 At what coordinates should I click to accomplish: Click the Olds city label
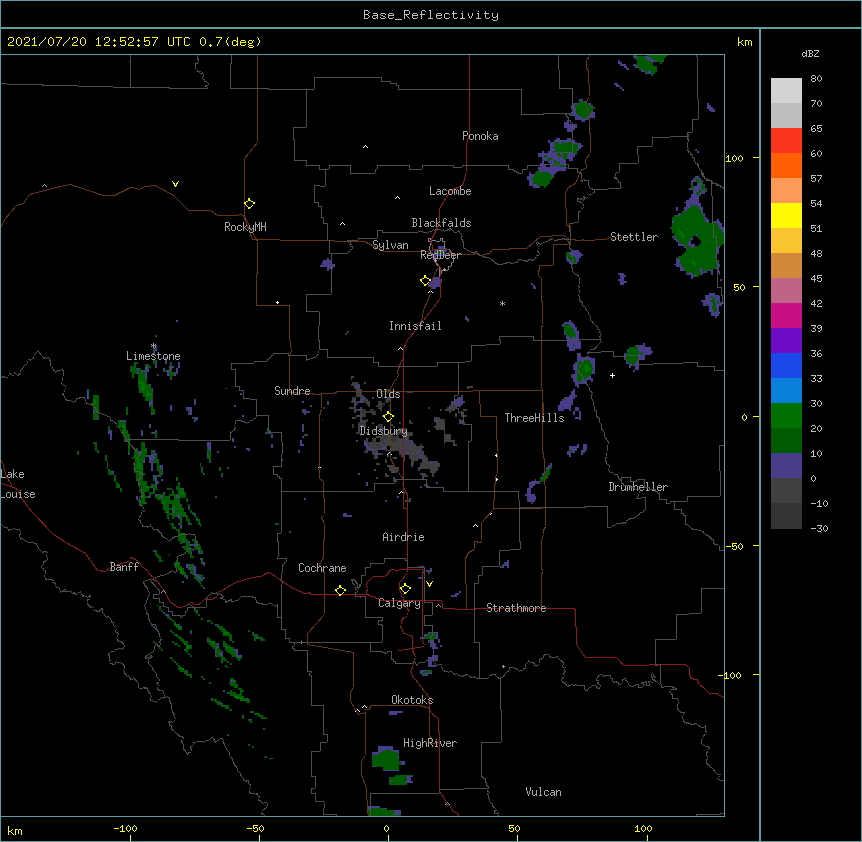pyautogui.click(x=388, y=394)
